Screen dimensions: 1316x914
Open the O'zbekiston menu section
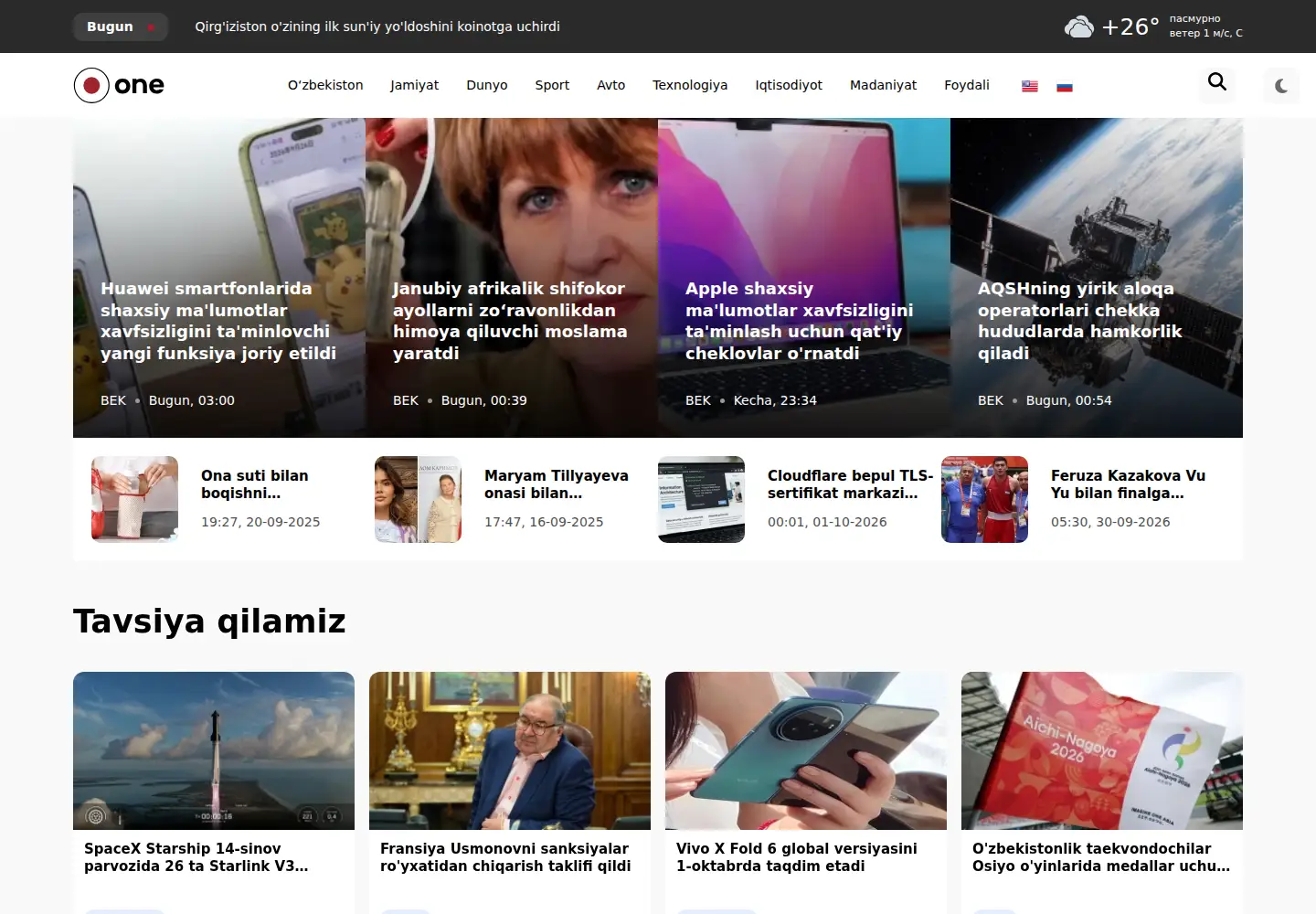click(x=325, y=85)
